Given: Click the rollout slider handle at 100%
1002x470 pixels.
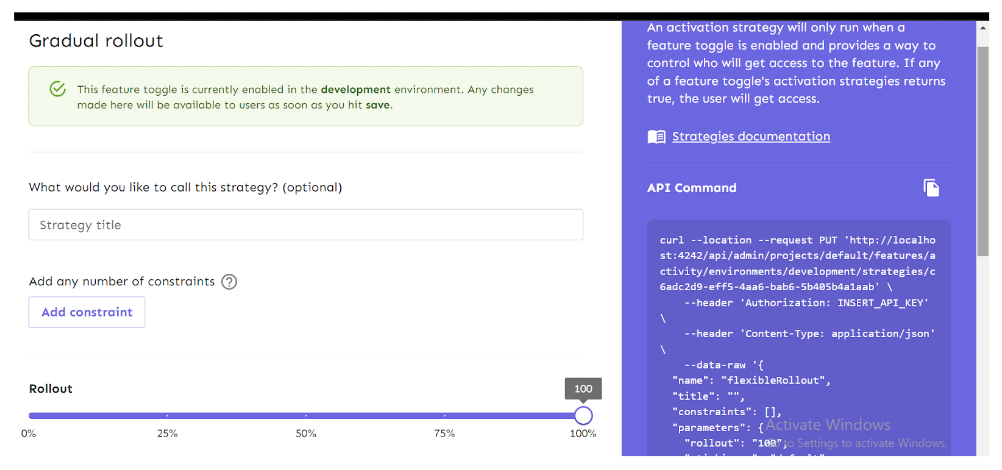Looking at the screenshot, I should [583, 415].
